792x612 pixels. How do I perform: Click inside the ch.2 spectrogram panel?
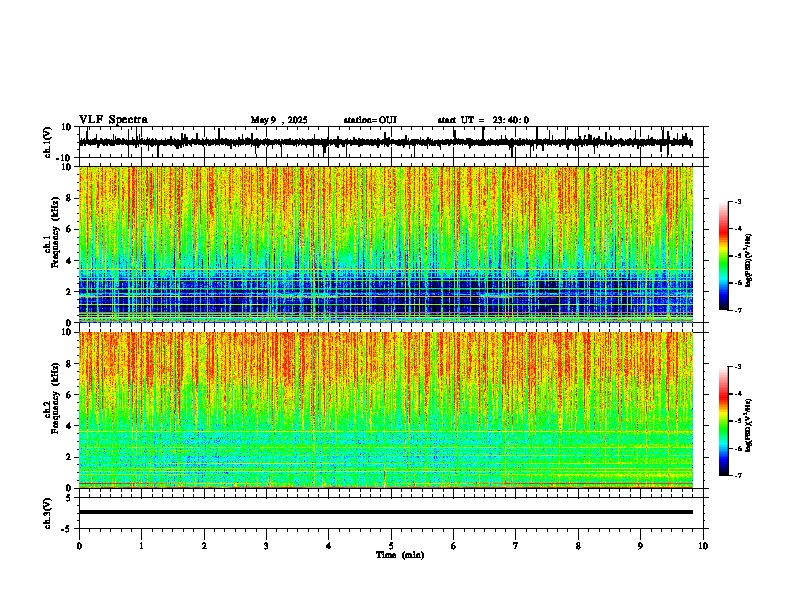[x=386, y=410]
